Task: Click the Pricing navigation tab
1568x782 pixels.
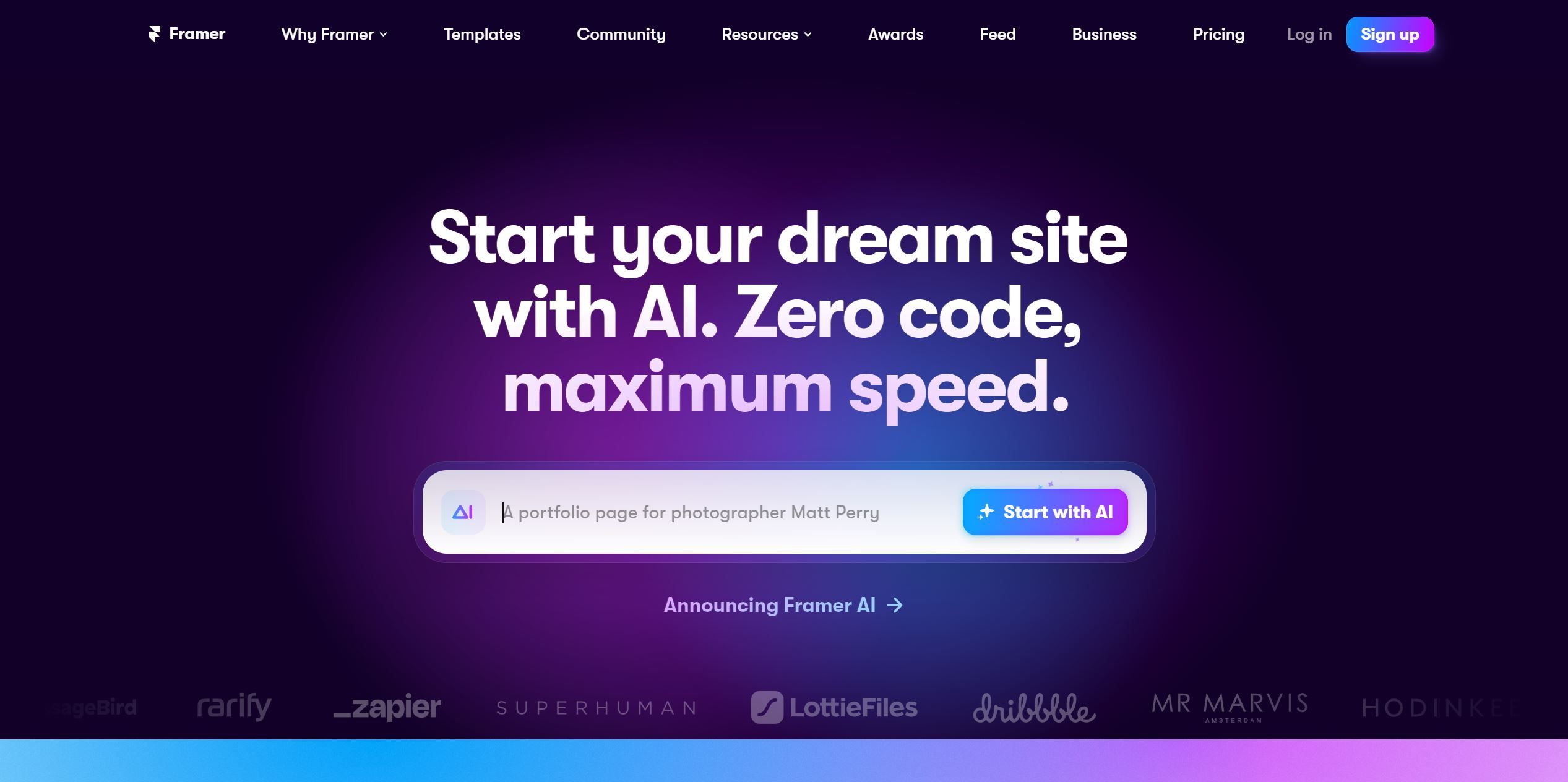Action: [x=1218, y=33]
